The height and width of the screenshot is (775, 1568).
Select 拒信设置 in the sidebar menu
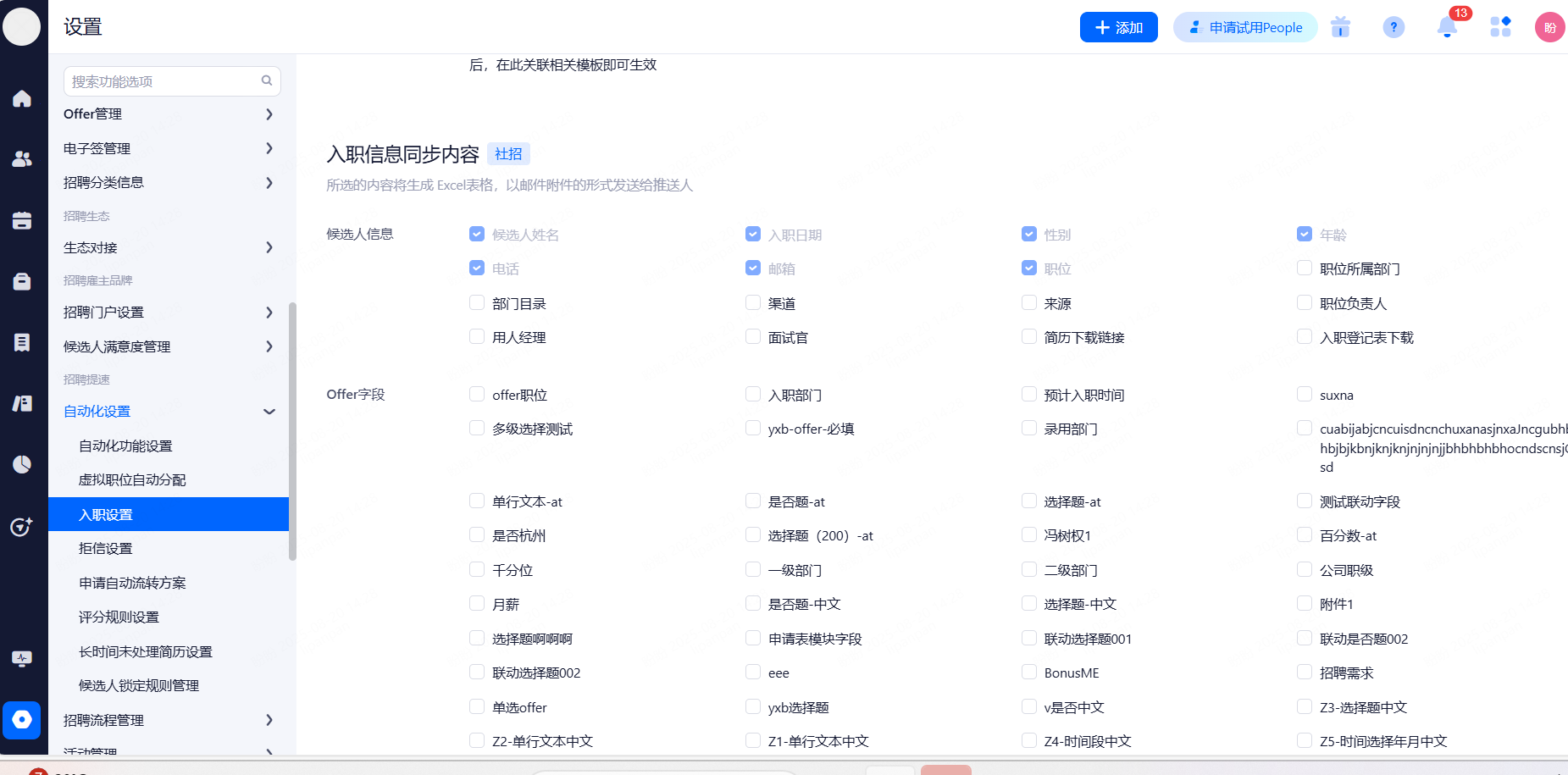pyautogui.click(x=106, y=549)
